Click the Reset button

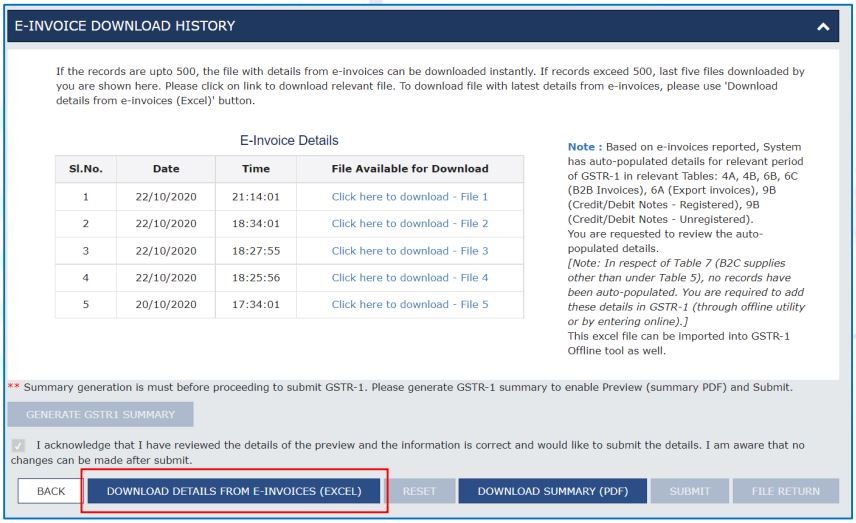point(419,491)
